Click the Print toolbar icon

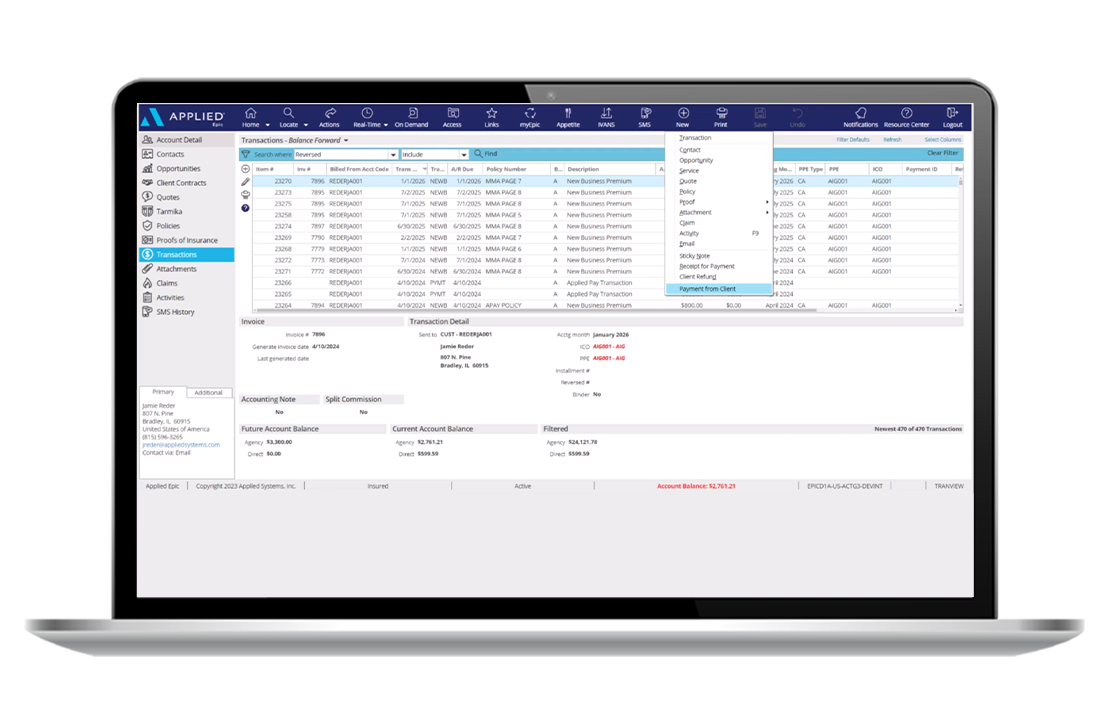click(720, 113)
